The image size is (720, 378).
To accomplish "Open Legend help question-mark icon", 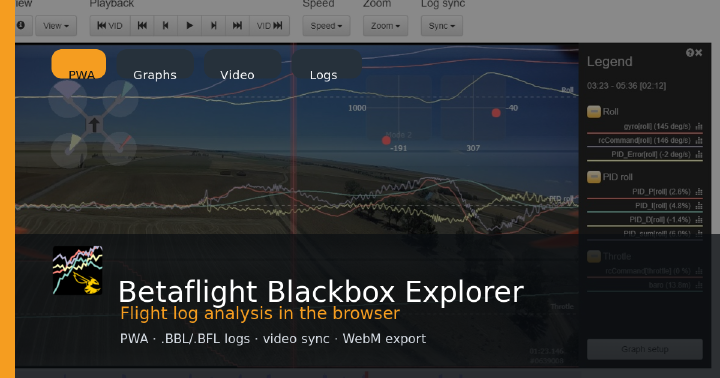I will (690, 53).
